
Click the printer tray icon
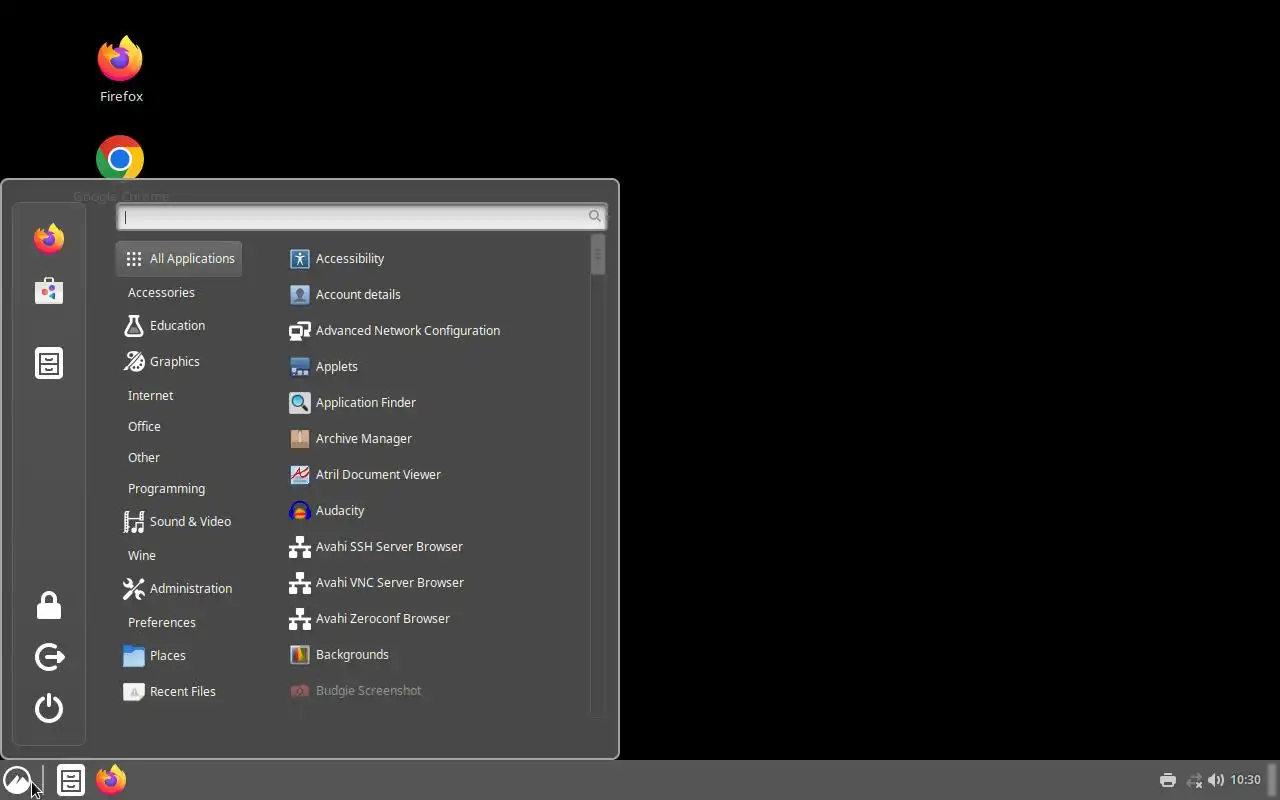[1167, 780]
